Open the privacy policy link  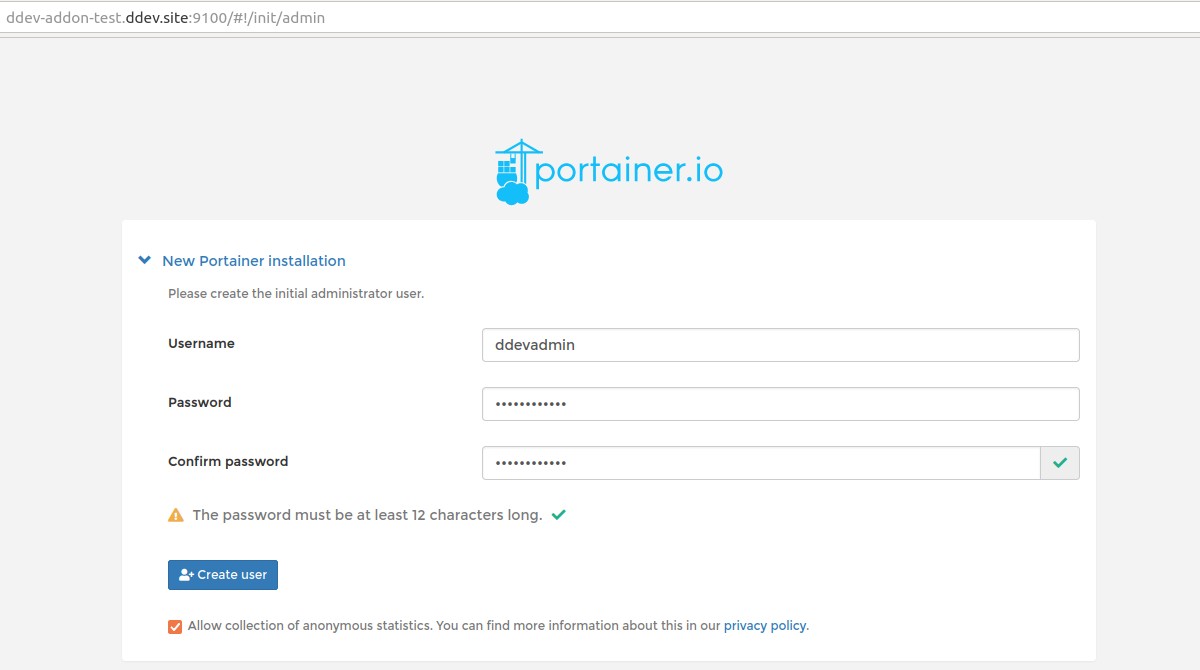pyautogui.click(x=765, y=626)
